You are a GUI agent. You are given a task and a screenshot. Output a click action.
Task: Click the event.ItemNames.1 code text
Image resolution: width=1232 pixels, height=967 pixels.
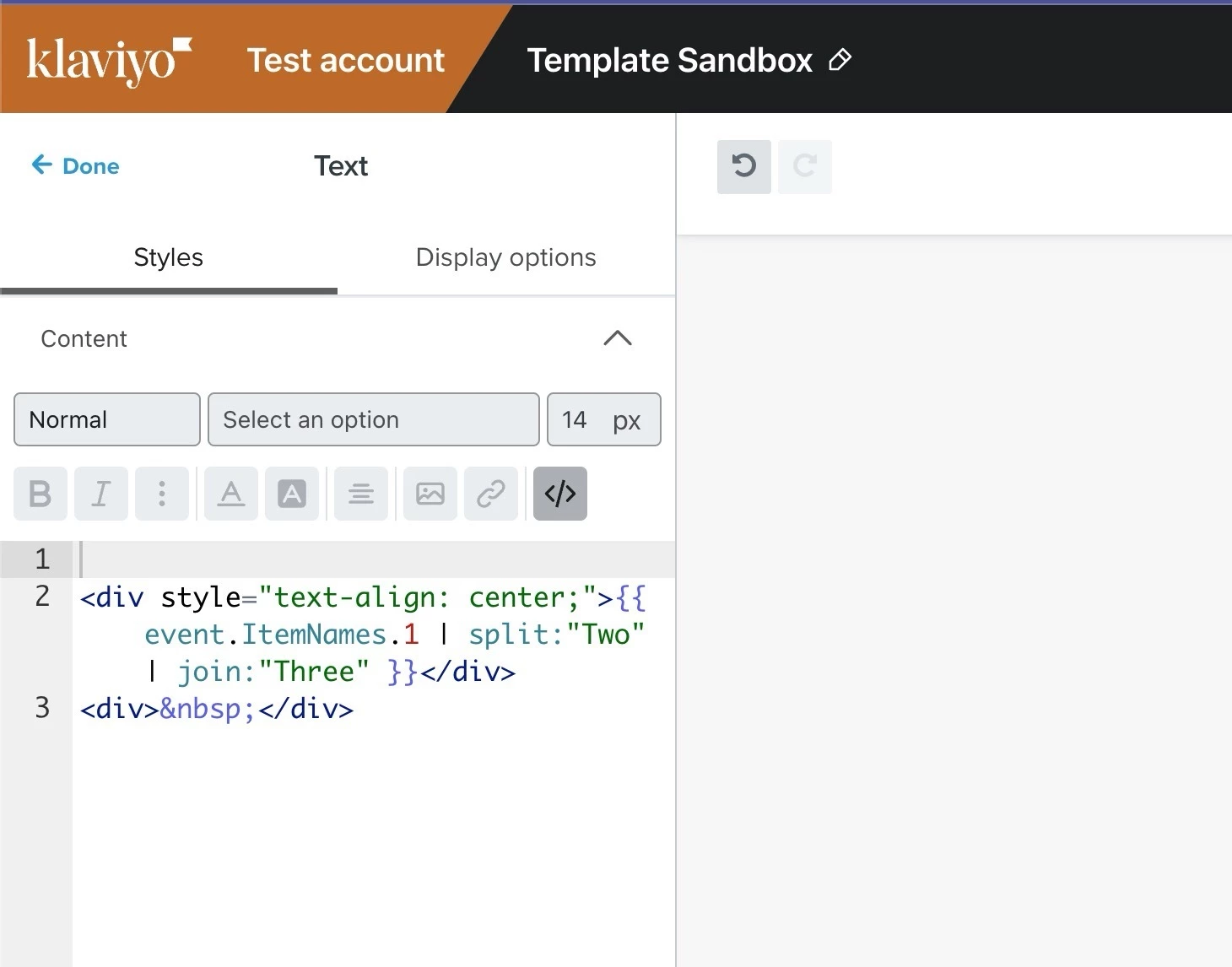pos(282,634)
